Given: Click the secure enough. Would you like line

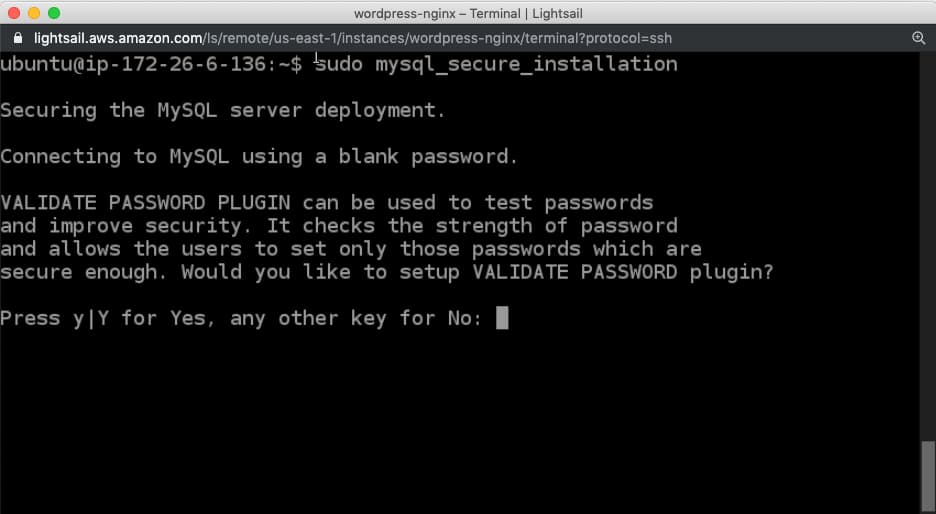Looking at the screenshot, I should (x=387, y=272).
